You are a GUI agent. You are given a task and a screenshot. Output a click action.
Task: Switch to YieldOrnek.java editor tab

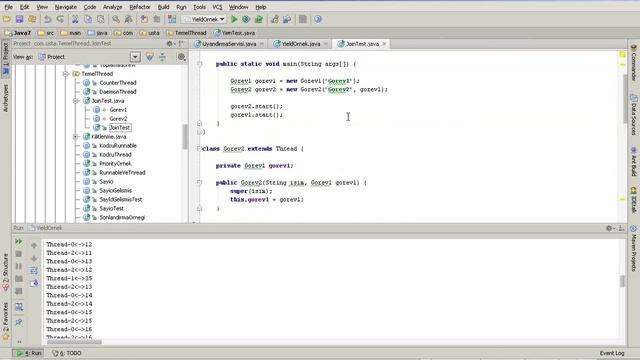300,44
